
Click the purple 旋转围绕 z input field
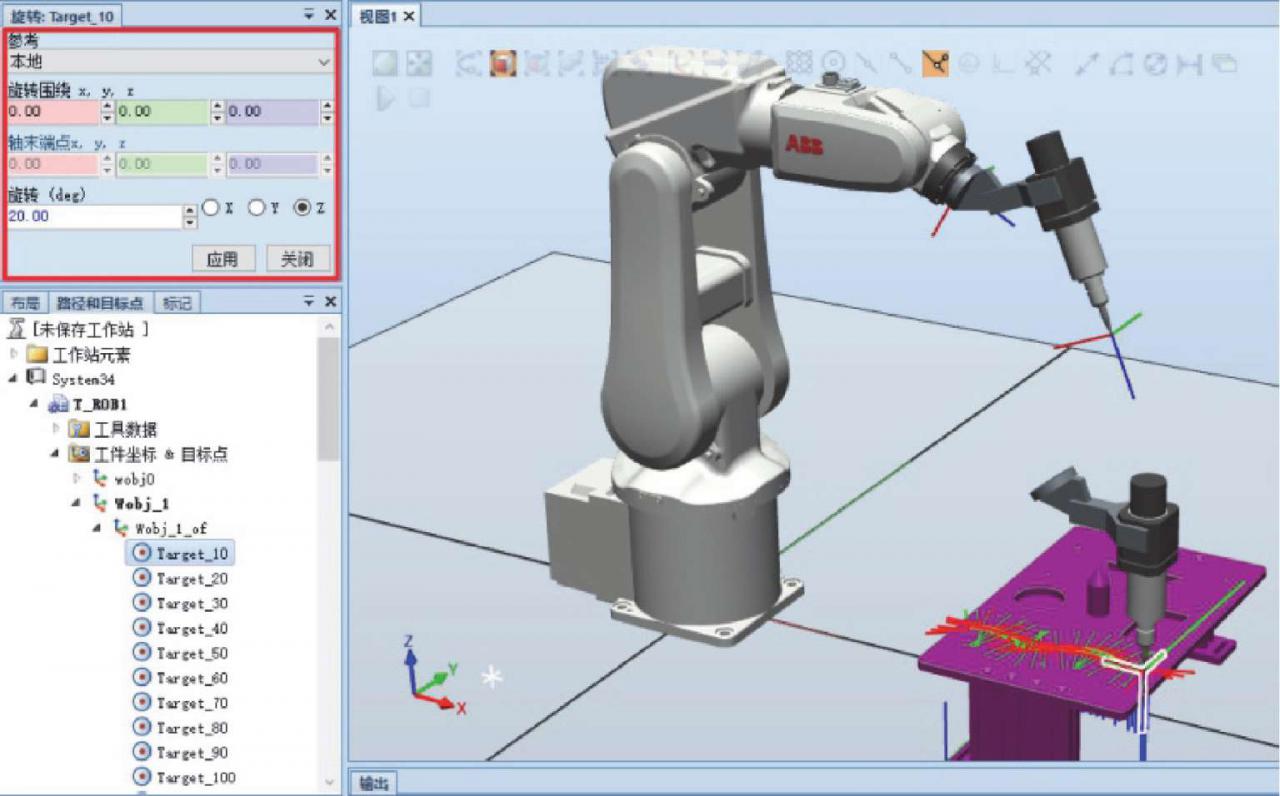click(x=272, y=112)
